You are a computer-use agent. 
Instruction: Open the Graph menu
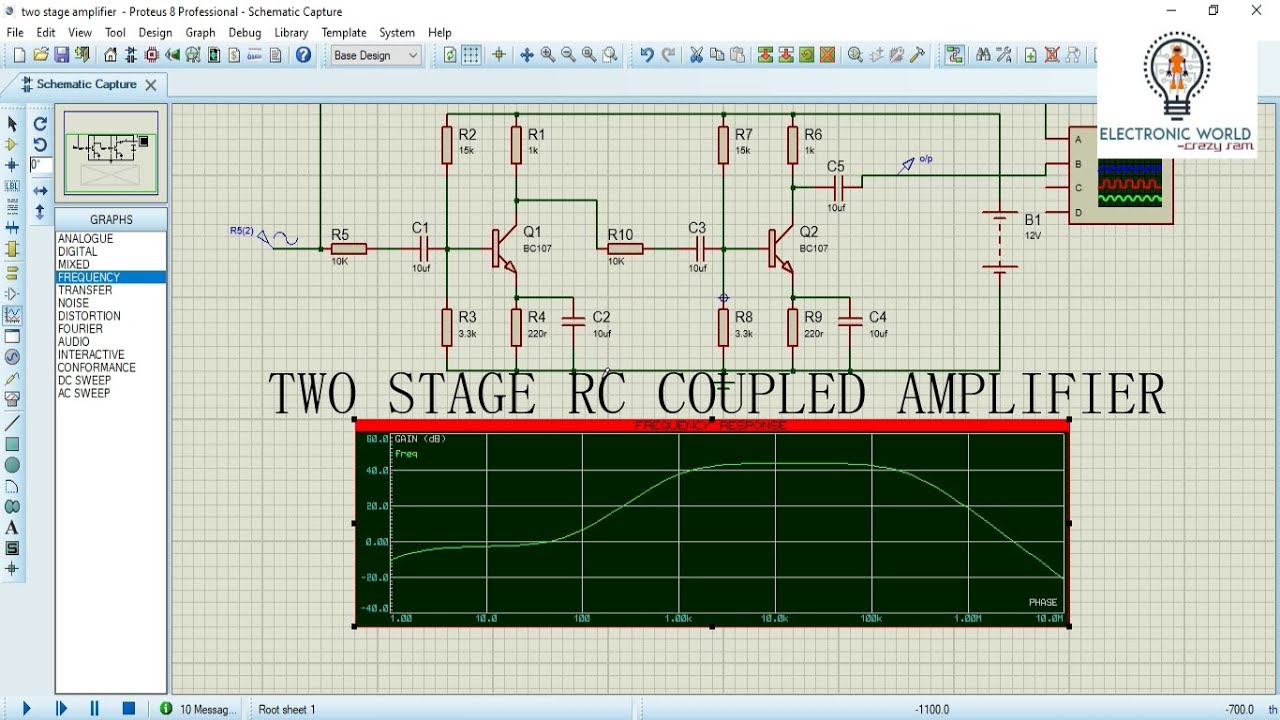tap(200, 32)
